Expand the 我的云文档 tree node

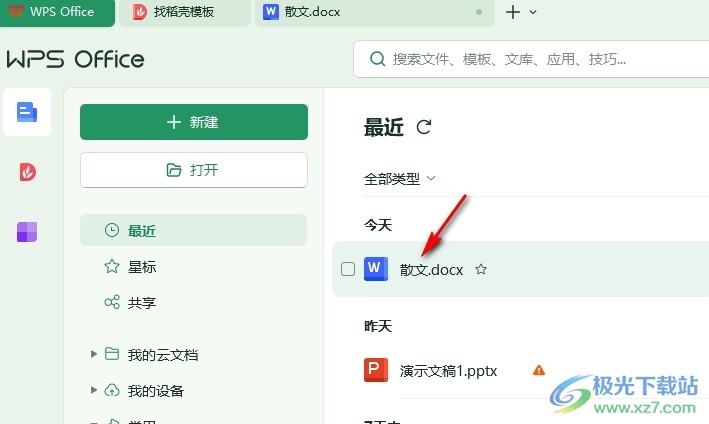click(x=94, y=354)
